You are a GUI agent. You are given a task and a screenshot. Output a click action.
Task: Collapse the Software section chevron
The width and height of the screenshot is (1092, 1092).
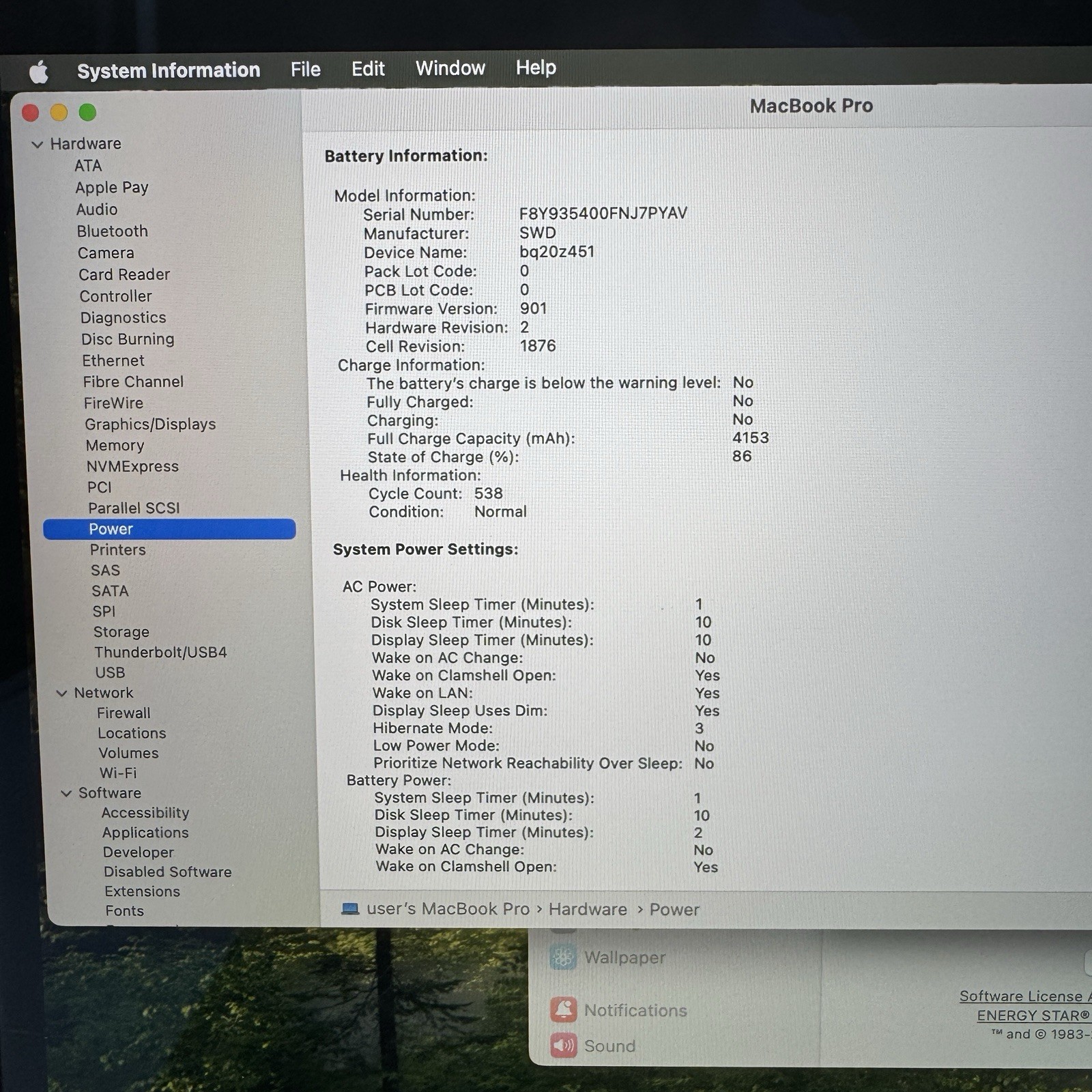click(x=66, y=794)
